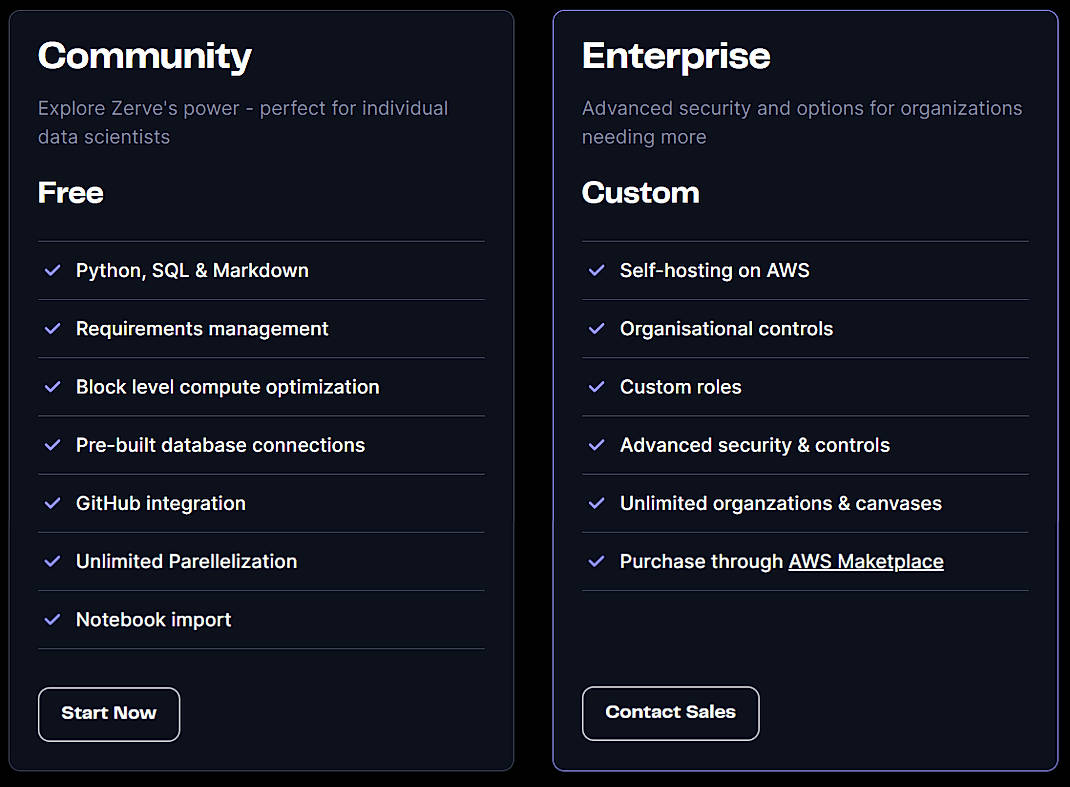Click the check icon for Block level compute optimization
Image resolution: width=1070 pixels, height=787 pixels.
[53, 387]
